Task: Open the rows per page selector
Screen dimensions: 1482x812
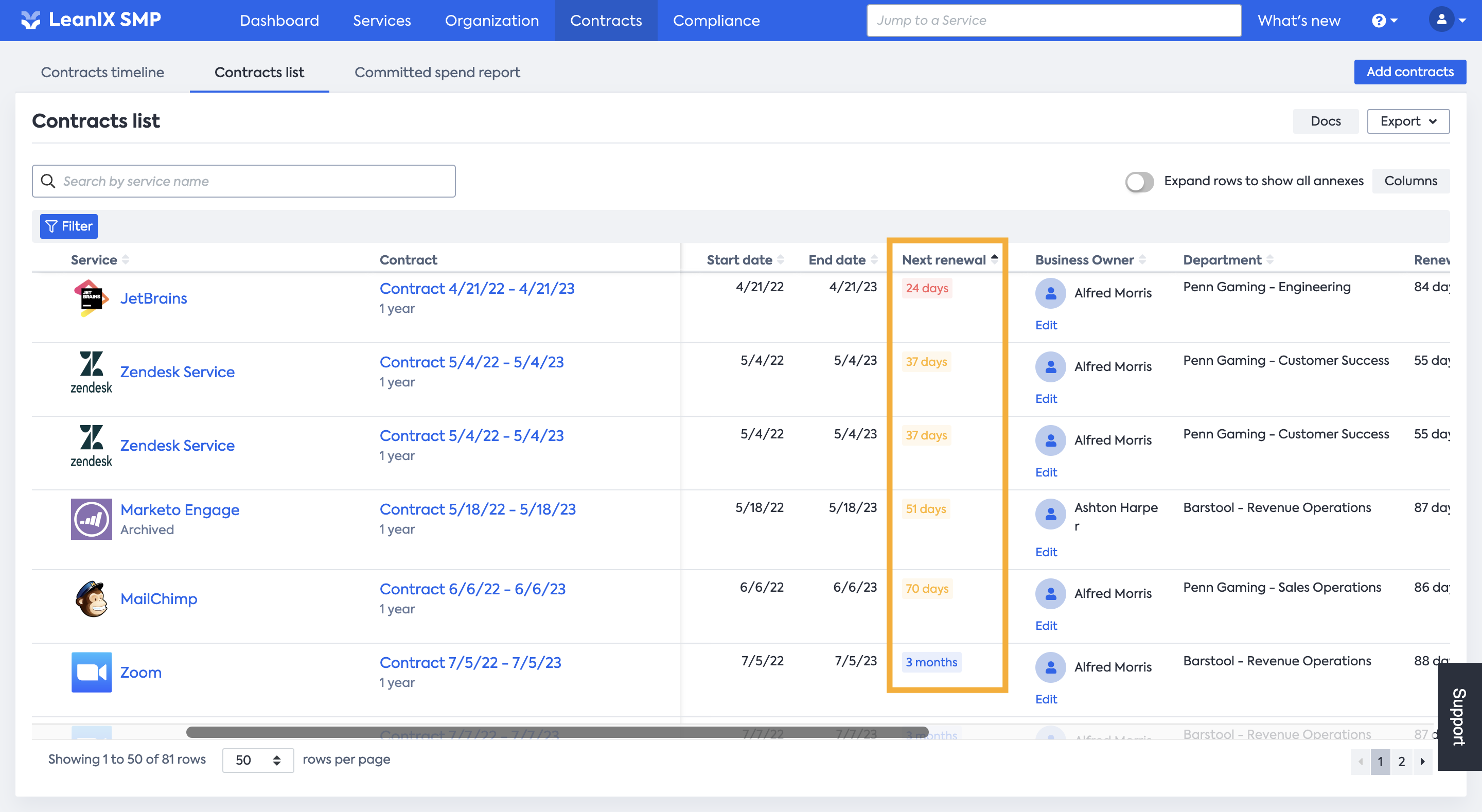Action: [257, 760]
